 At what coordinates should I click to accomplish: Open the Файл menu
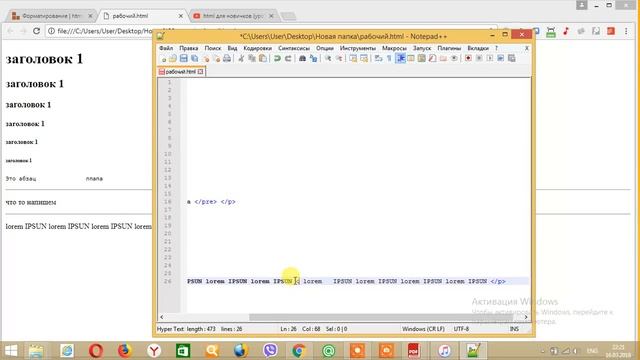(x=166, y=48)
